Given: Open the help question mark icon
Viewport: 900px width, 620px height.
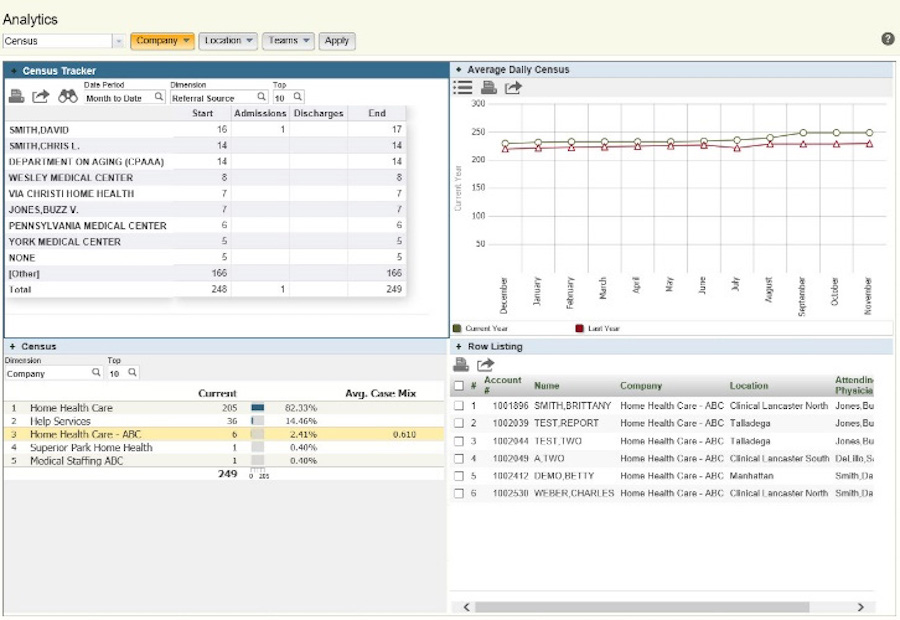Looking at the screenshot, I should [888, 39].
